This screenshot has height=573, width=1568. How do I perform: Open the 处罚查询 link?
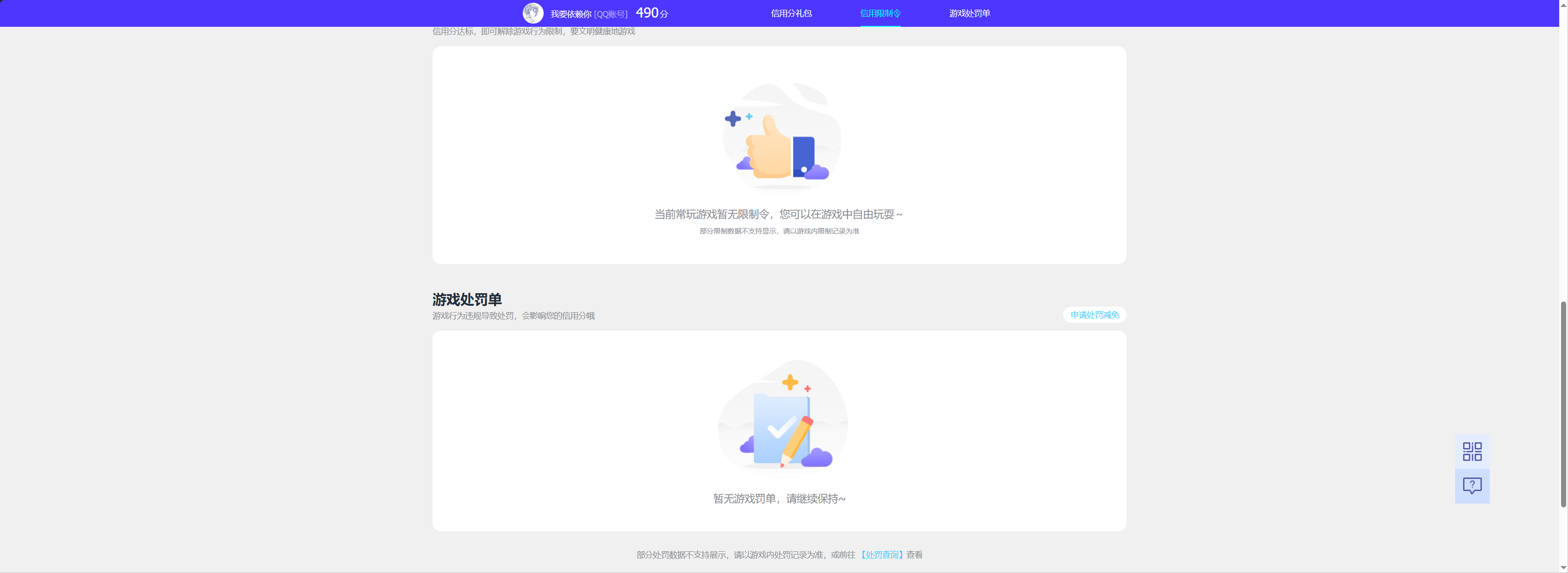point(882,555)
